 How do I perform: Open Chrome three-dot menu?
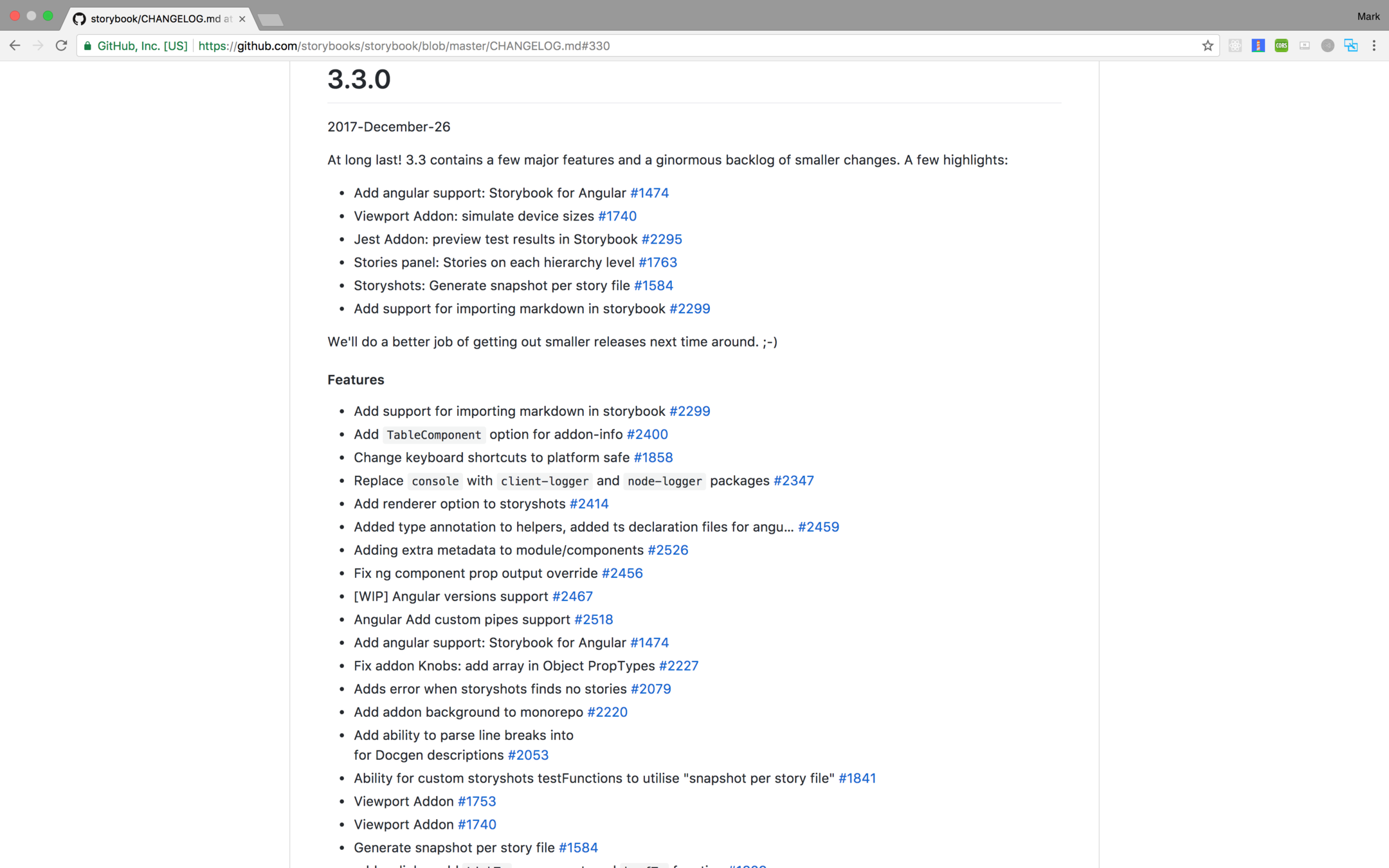tap(1374, 46)
